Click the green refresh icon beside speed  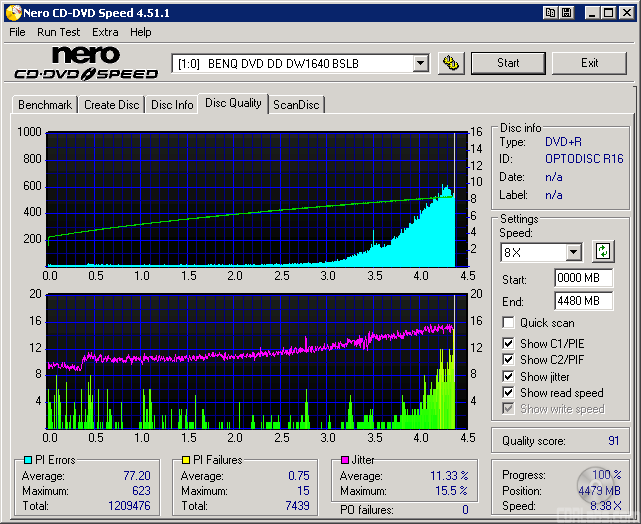point(603,252)
